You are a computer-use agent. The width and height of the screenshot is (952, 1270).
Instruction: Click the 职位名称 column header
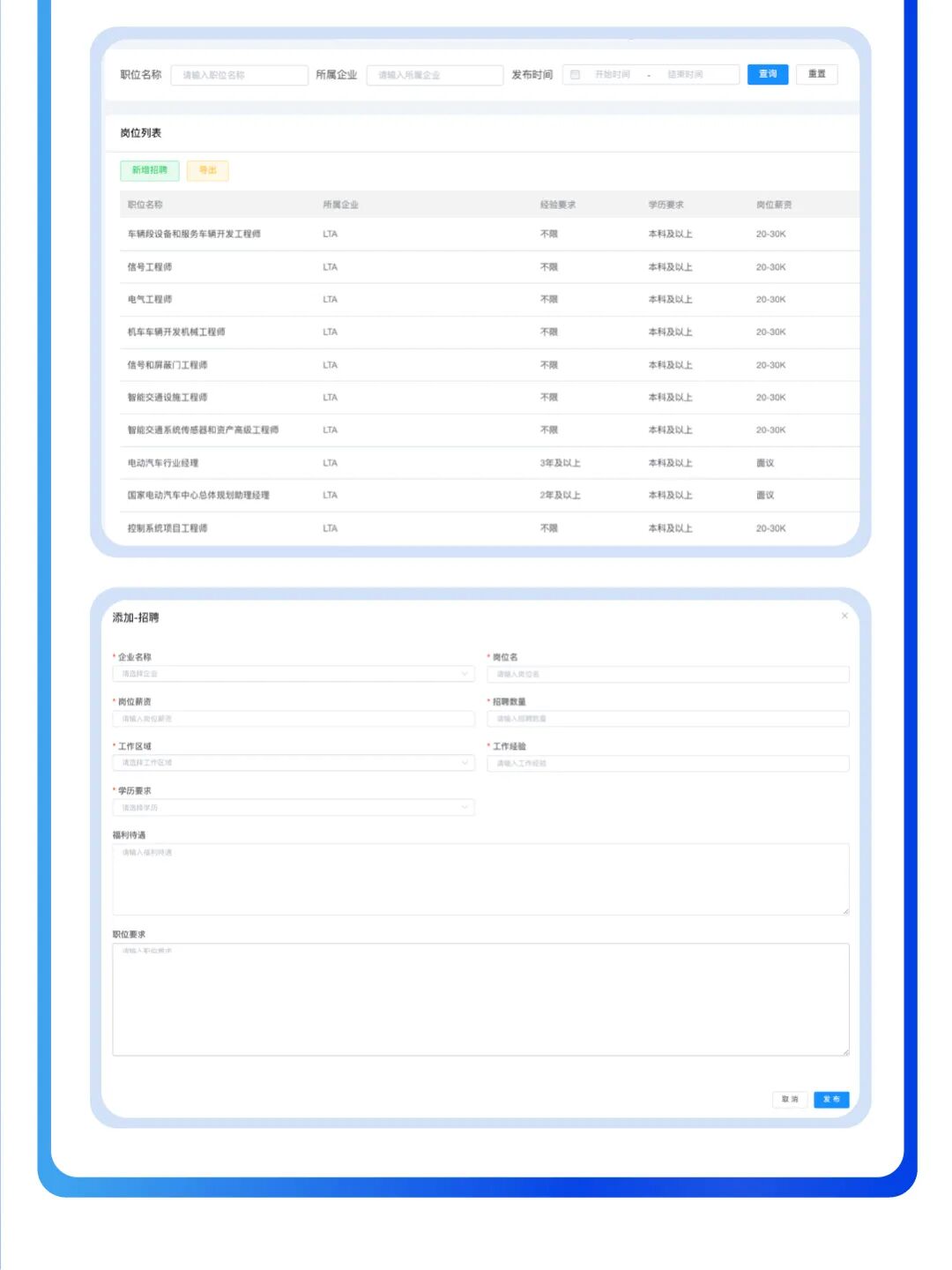coord(145,205)
